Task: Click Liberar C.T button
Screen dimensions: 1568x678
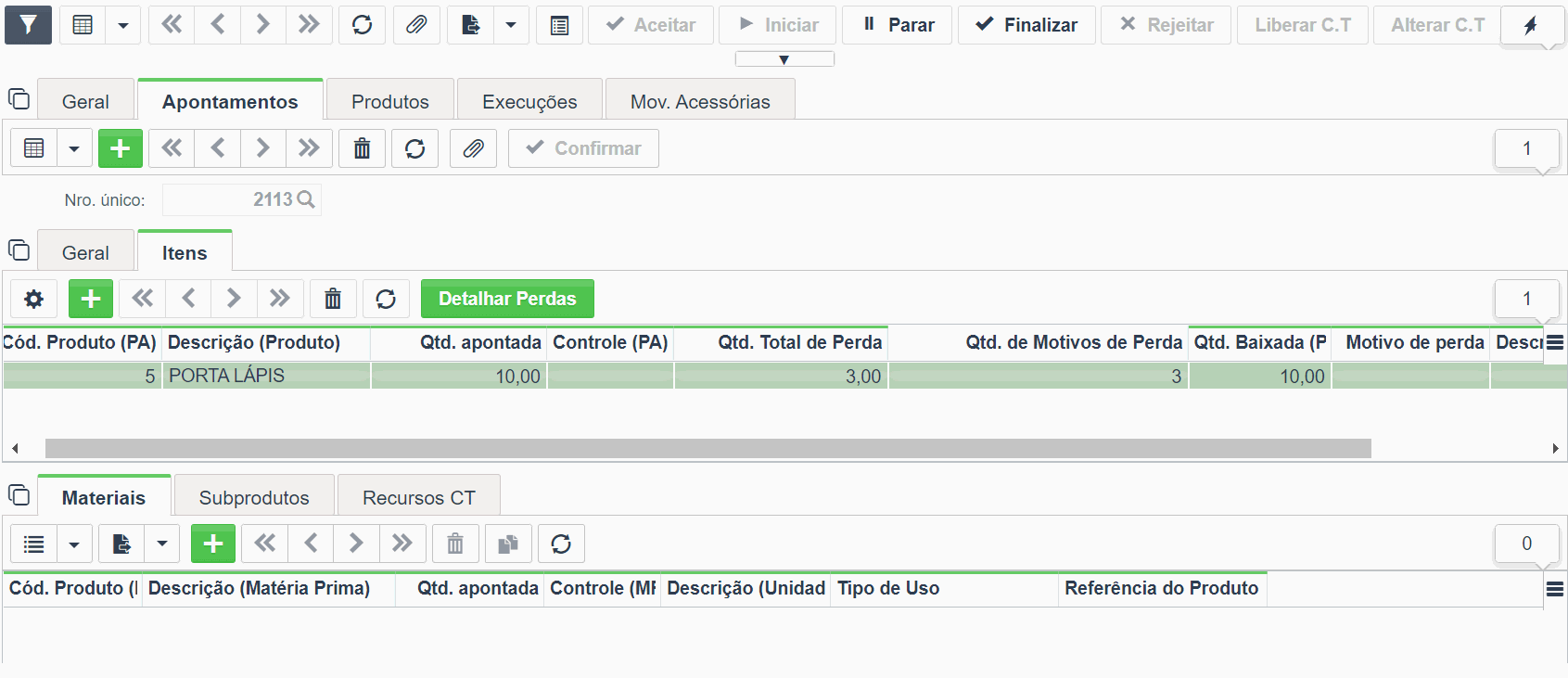Action: (1303, 25)
